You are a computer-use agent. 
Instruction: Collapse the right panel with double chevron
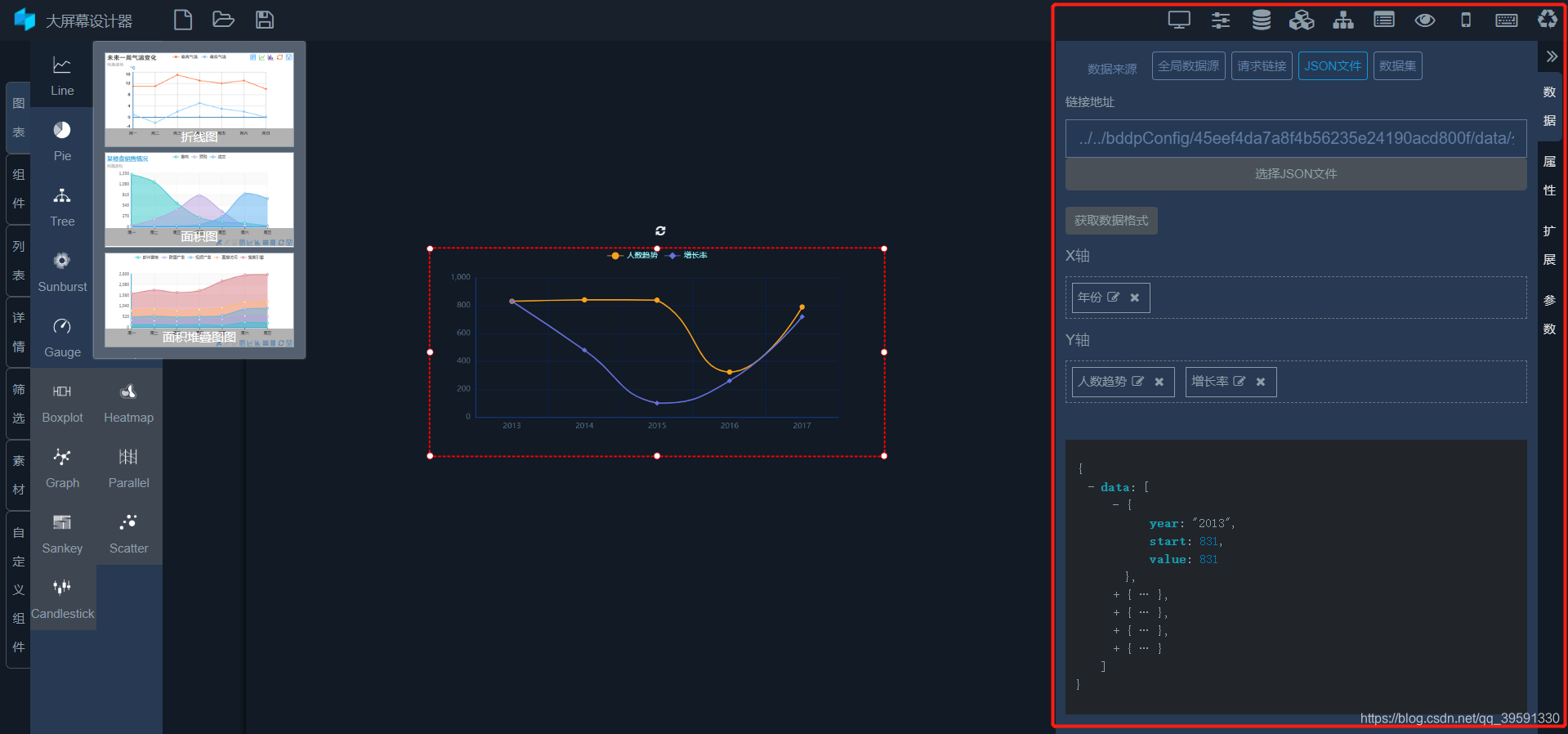tap(1551, 56)
